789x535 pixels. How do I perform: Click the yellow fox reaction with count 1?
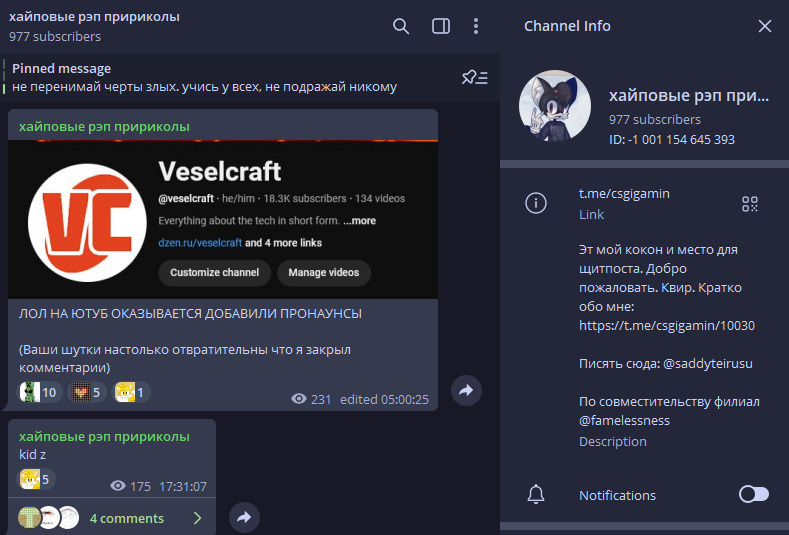(131, 392)
